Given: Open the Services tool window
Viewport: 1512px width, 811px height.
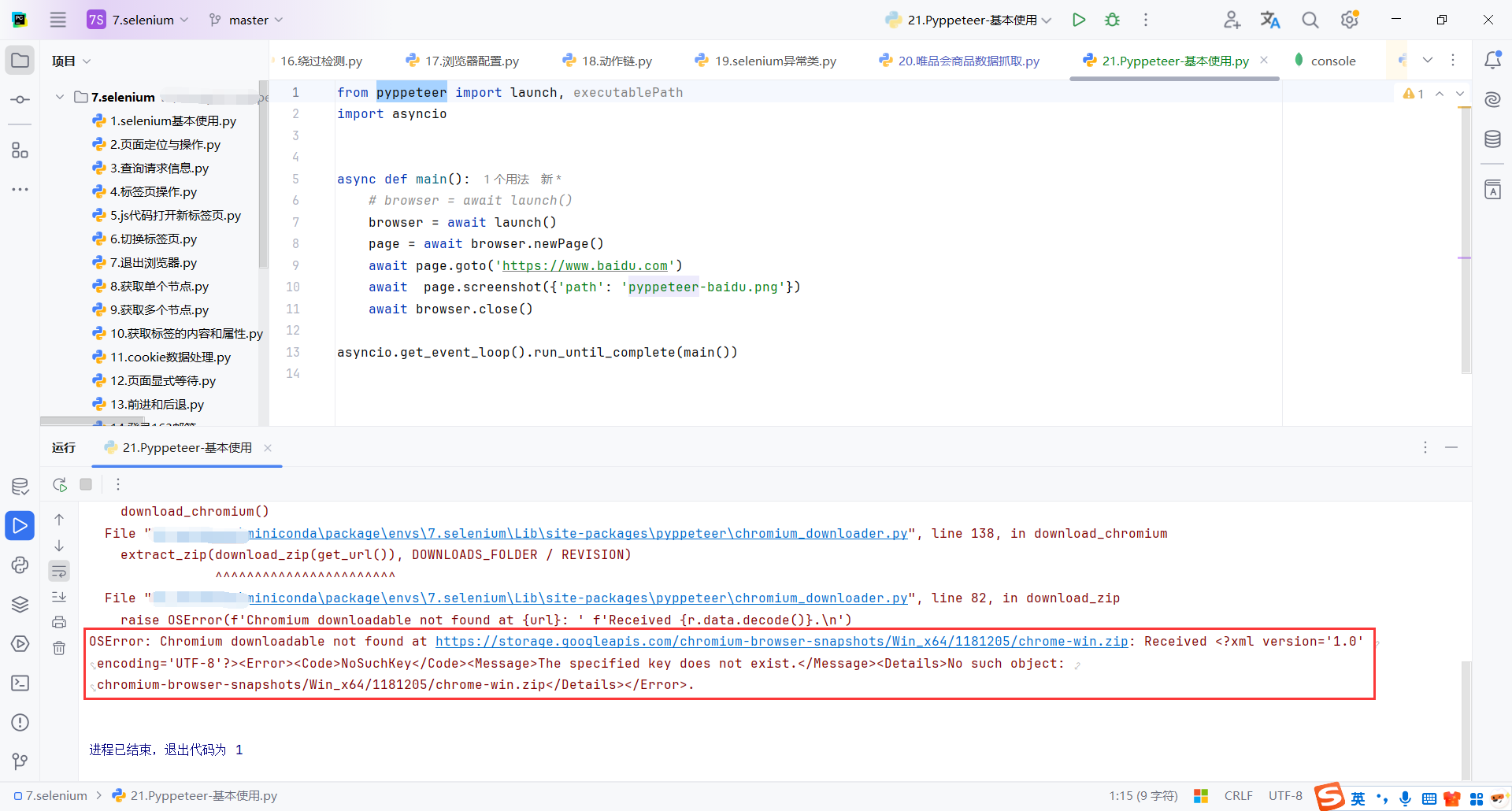Looking at the screenshot, I should [20, 643].
